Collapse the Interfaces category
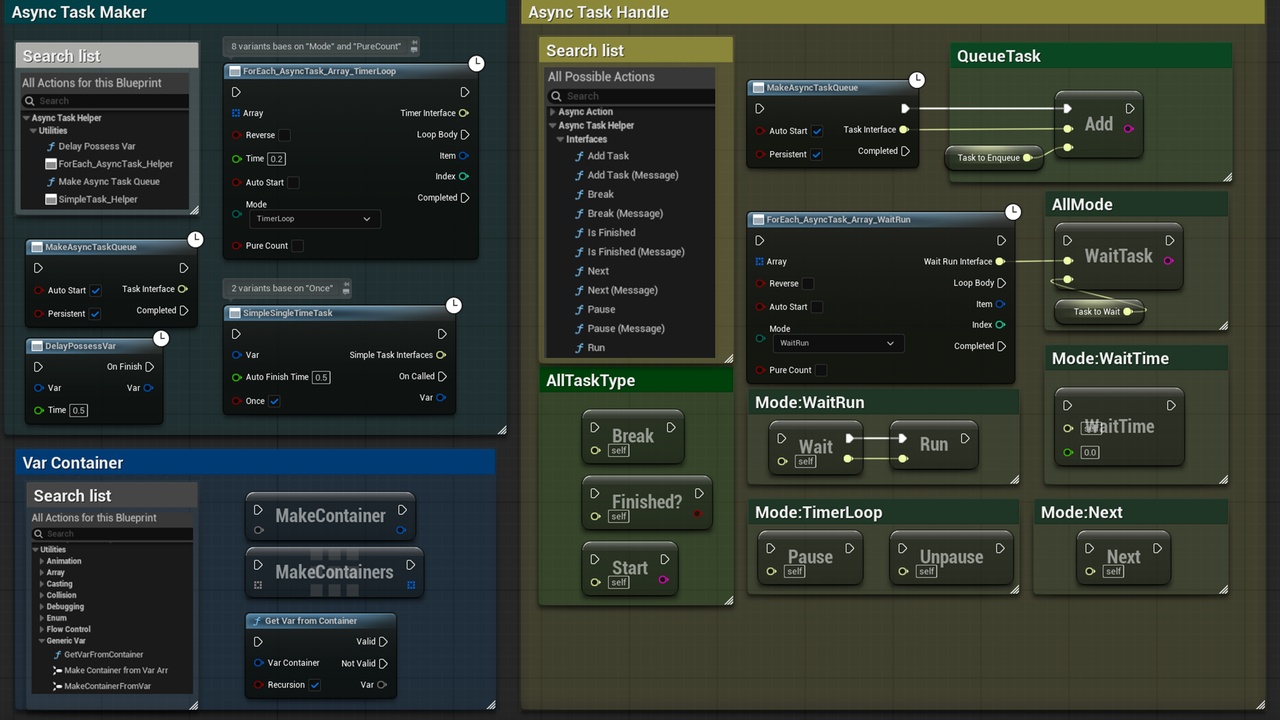 (x=561, y=139)
